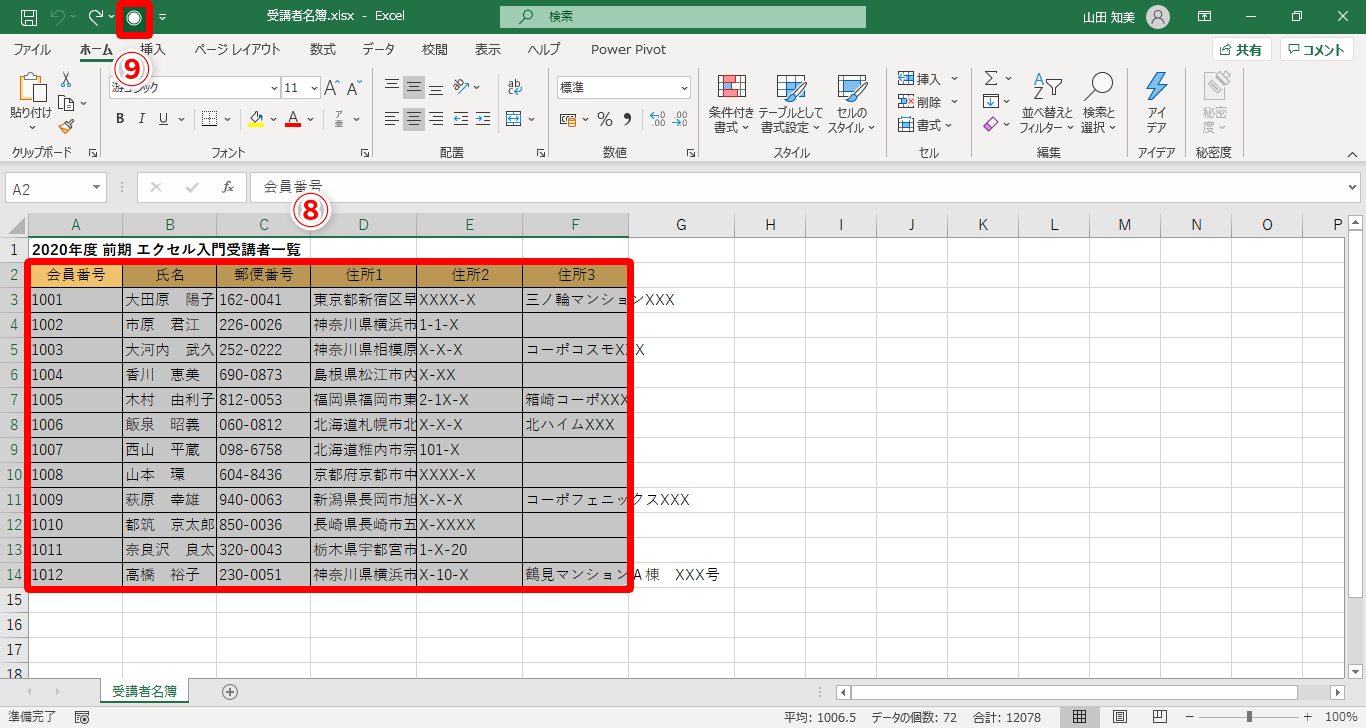Open the font size dropdown

314,88
